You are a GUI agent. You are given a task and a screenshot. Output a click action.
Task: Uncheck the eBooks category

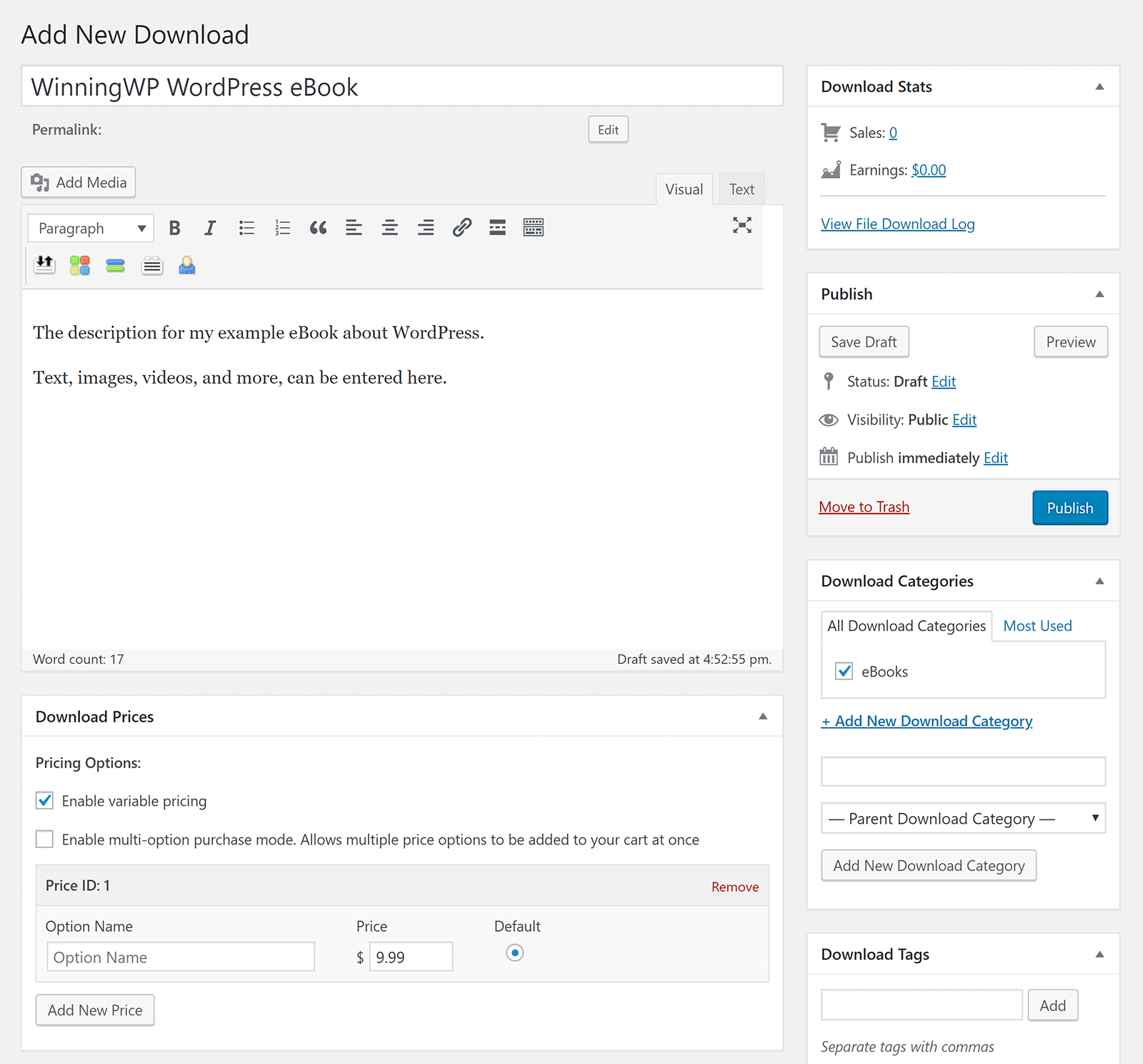[x=844, y=671]
